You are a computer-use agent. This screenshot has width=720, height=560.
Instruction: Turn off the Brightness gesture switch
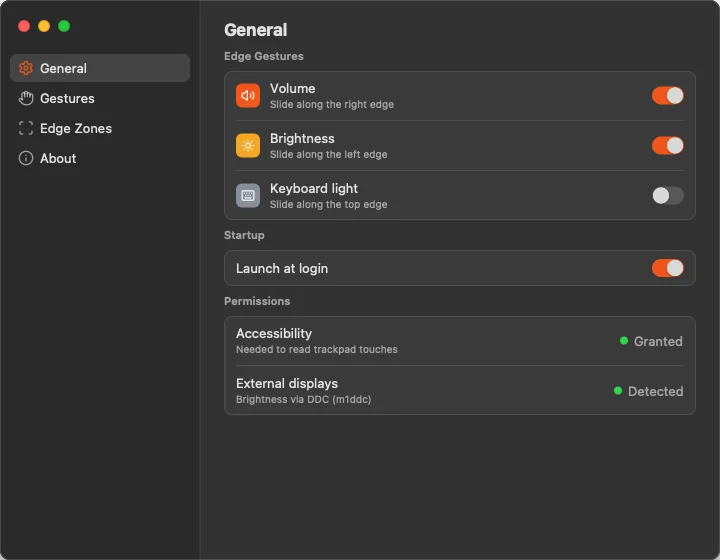point(668,146)
